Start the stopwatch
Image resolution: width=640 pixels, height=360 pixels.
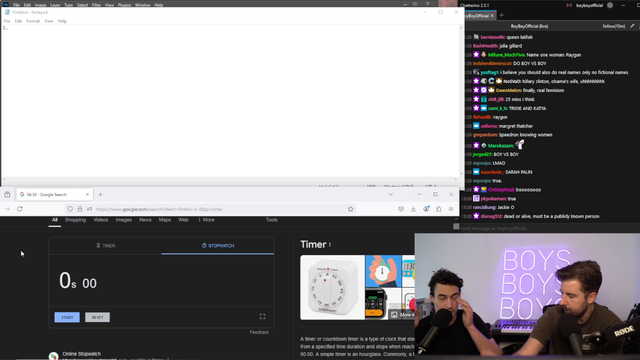67,317
